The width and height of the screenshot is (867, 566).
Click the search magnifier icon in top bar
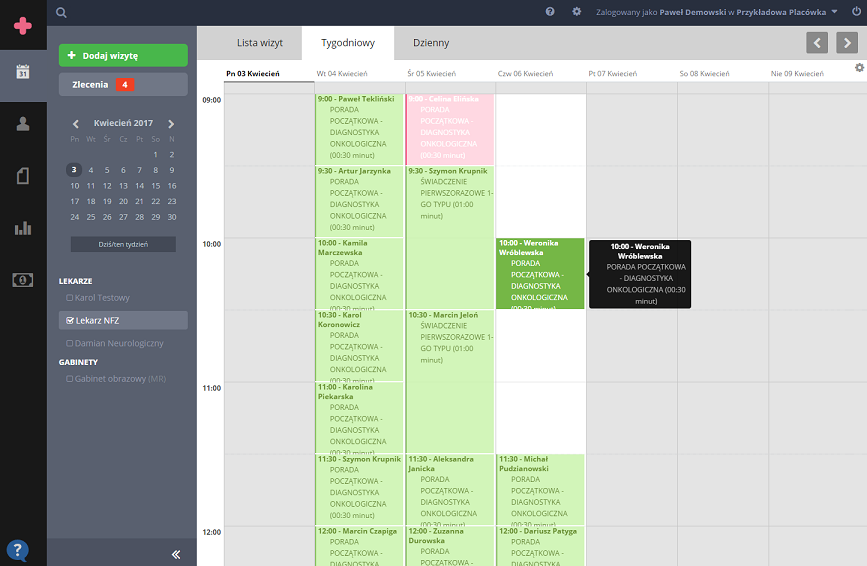(x=62, y=12)
